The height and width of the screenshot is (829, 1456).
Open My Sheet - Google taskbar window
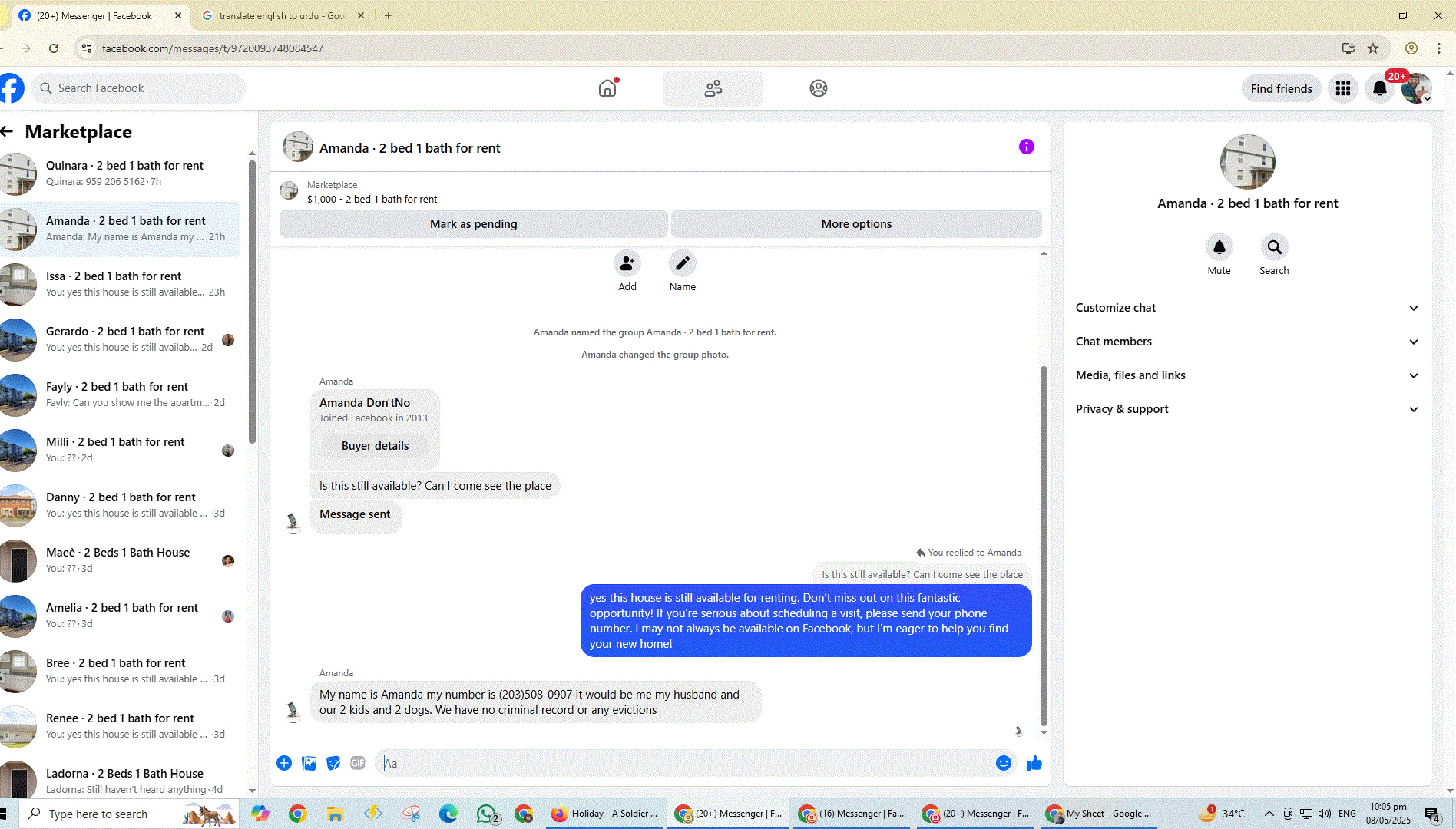click(x=1100, y=814)
